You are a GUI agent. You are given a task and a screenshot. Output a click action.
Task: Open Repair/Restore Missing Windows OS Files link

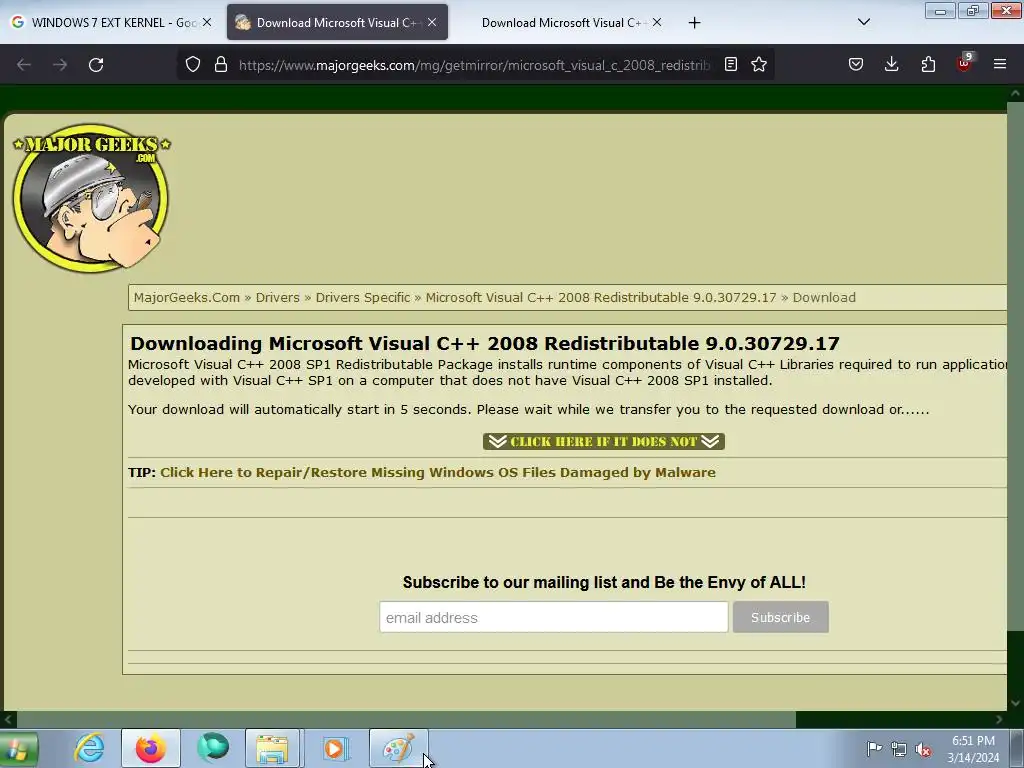pyautogui.click(x=438, y=472)
